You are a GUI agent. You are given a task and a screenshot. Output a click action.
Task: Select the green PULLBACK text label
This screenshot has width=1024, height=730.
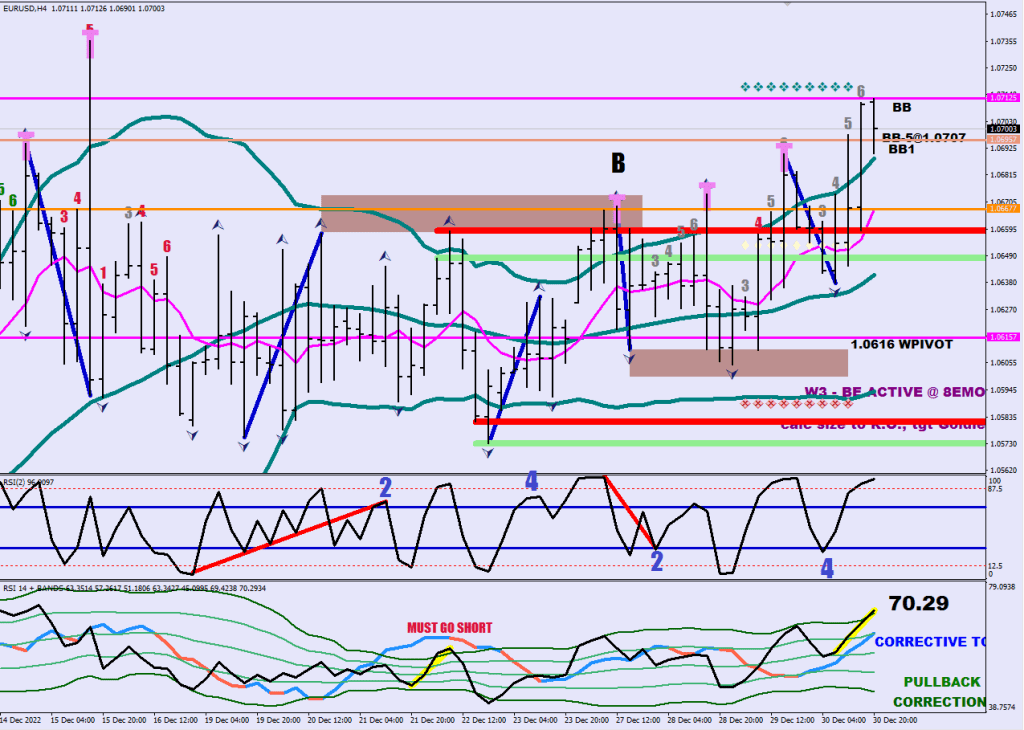(x=944, y=682)
